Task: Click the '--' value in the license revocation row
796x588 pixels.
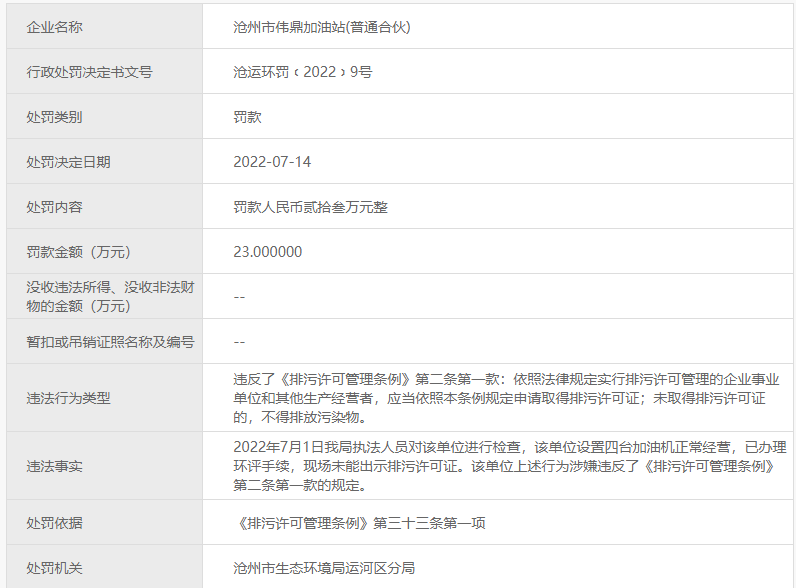Action: (x=239, y=342)
